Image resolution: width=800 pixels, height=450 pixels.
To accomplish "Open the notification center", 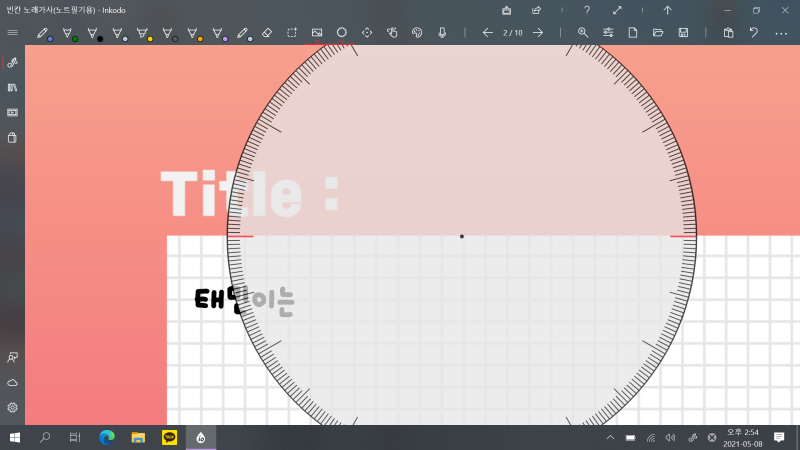I will pos(779,438).
